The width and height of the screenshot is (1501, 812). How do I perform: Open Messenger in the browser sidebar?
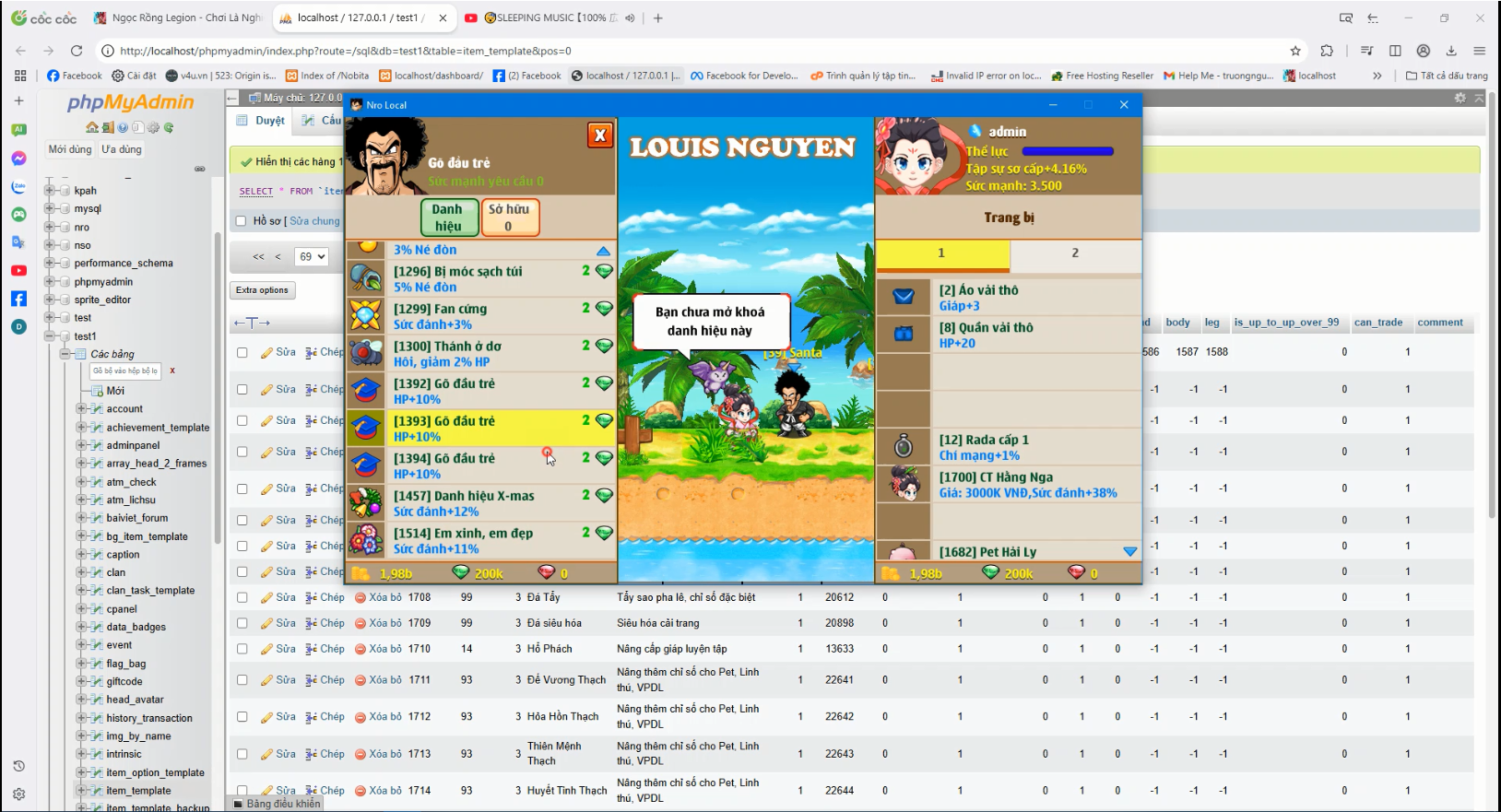[18, 159]
